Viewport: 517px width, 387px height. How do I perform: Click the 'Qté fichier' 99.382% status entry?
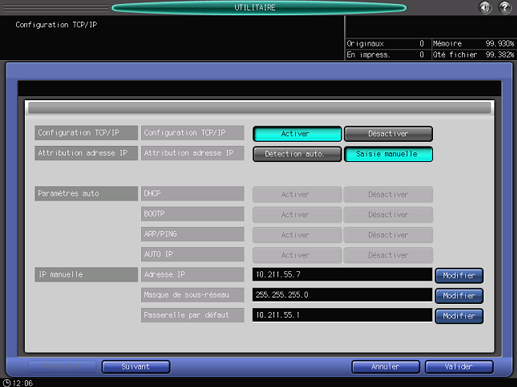pyautogui.click(x=473, y=55)
